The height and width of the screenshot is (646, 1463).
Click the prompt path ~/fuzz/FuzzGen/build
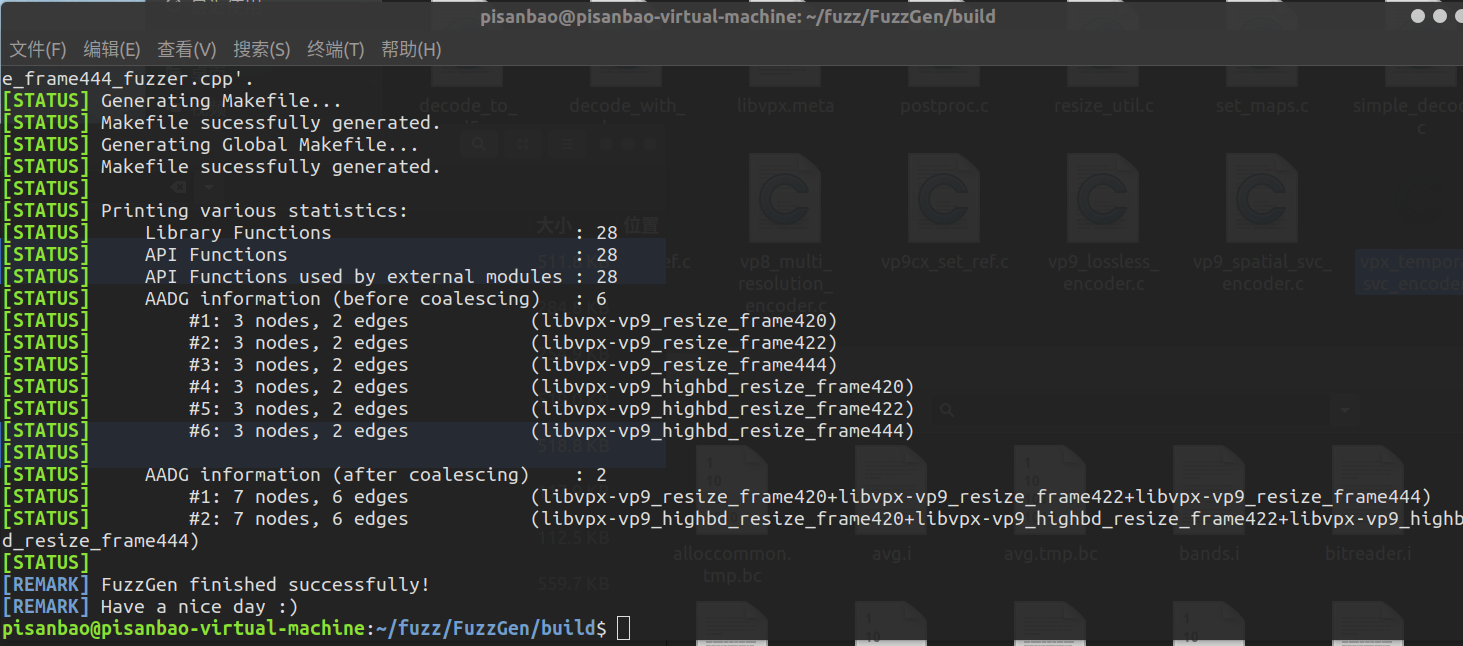(485, 628)
